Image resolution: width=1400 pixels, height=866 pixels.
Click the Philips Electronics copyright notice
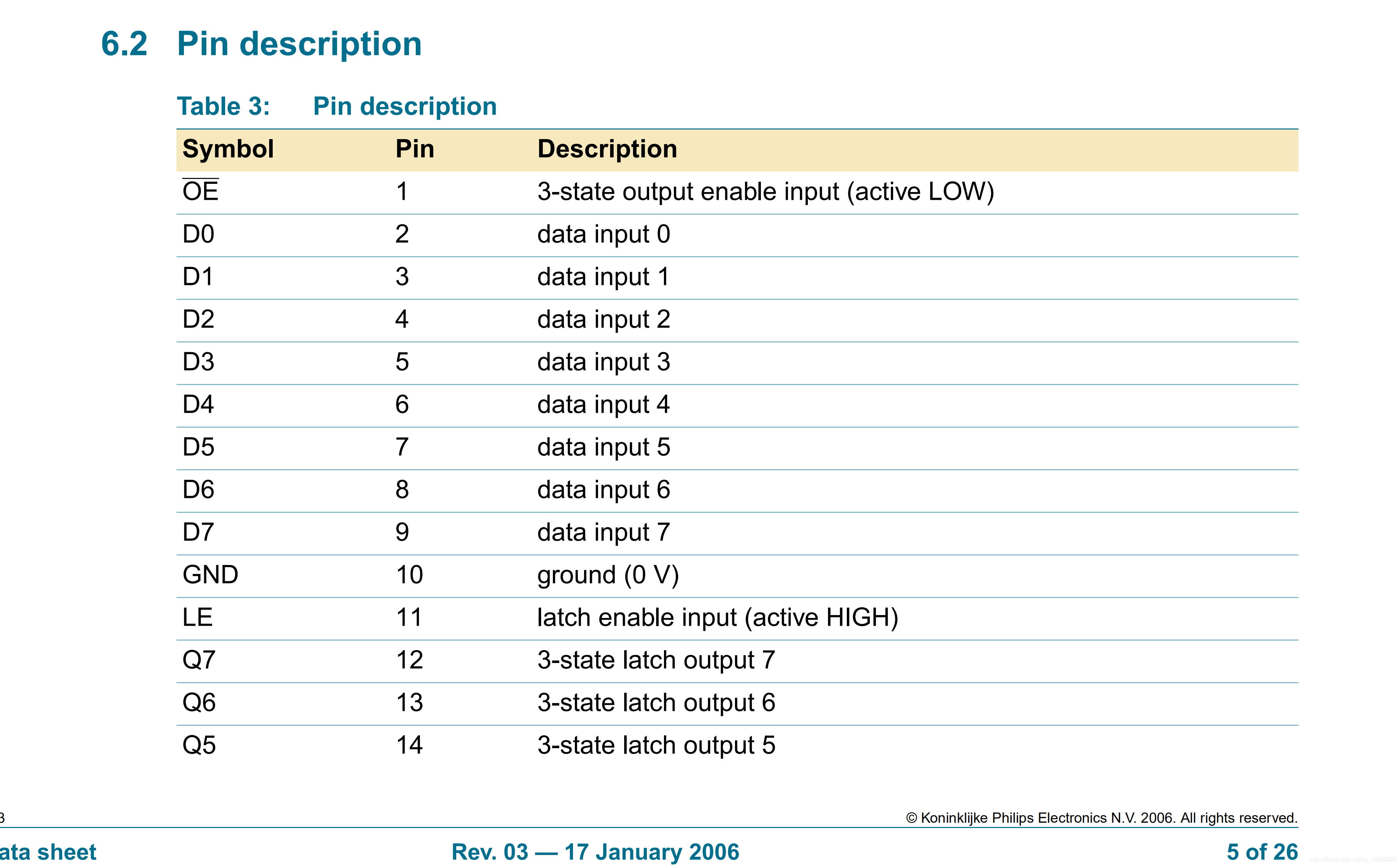coord(1101,818)
